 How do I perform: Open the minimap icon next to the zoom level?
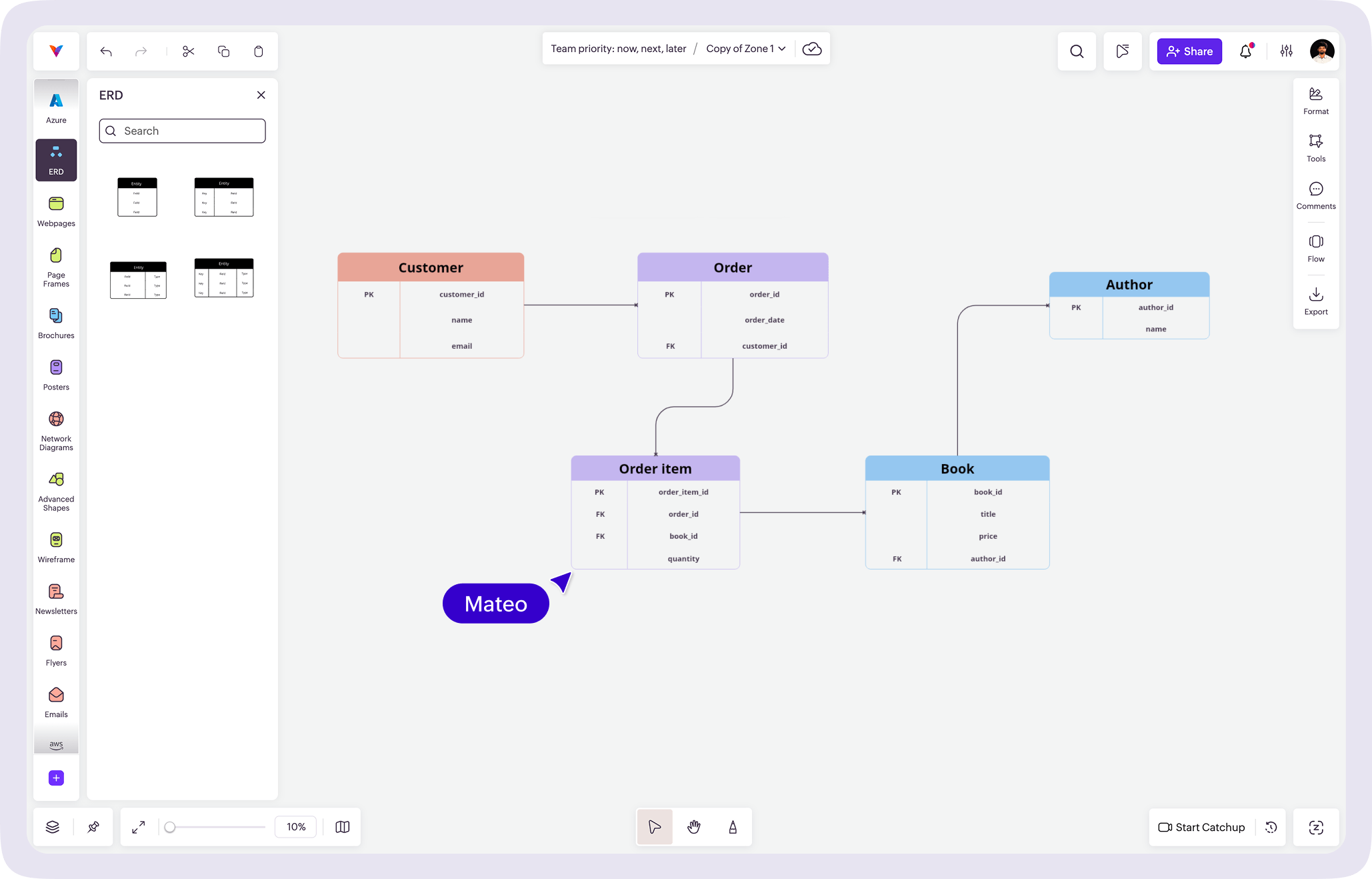342,827
